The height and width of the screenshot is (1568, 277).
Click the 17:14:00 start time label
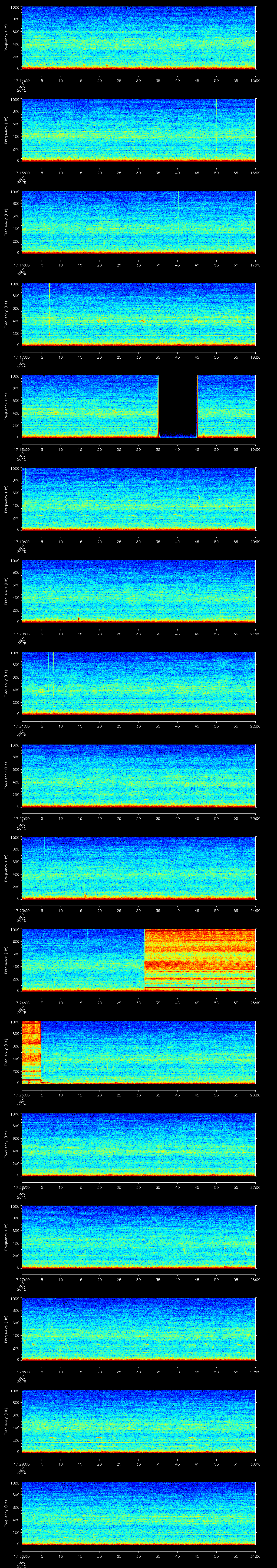[x=21, y=80]
